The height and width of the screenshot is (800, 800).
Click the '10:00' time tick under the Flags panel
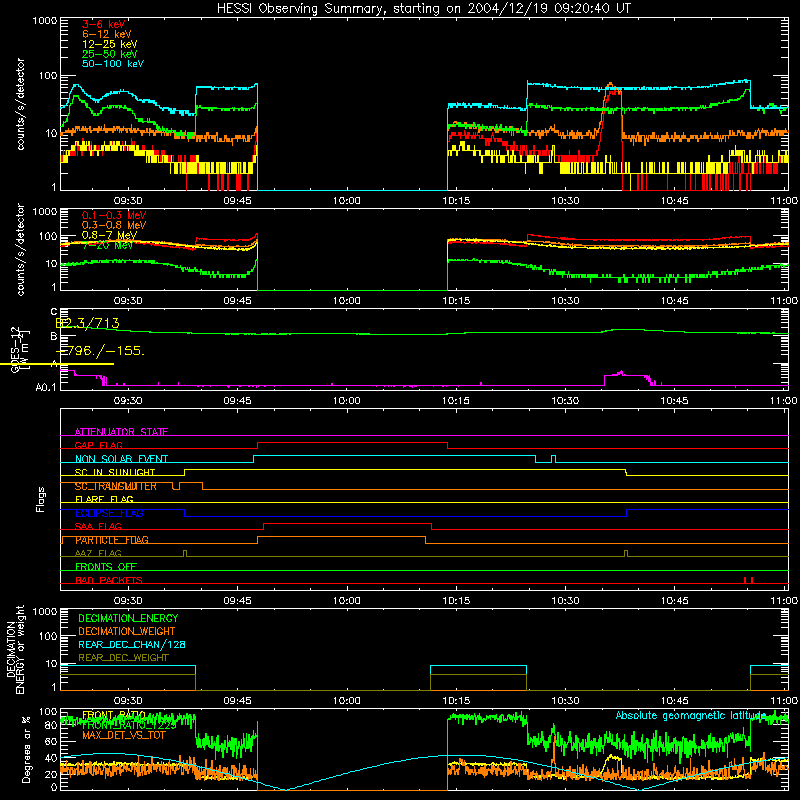click(x=346, y=601)
